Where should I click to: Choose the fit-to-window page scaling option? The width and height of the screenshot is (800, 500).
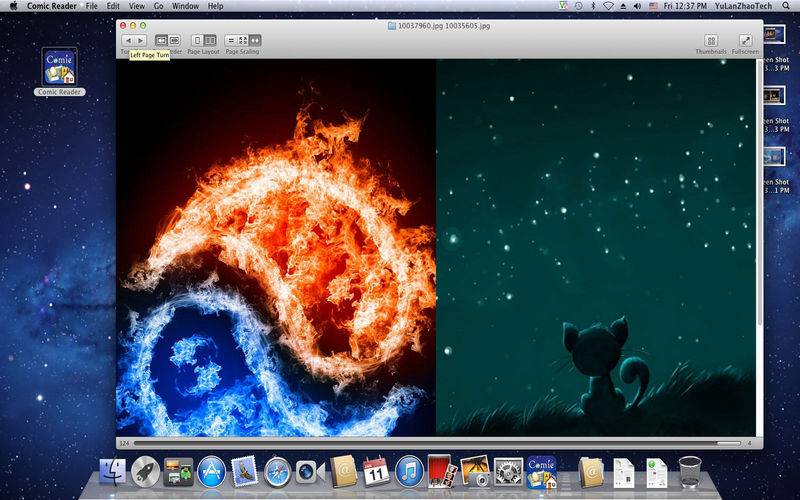pos(243,40)
